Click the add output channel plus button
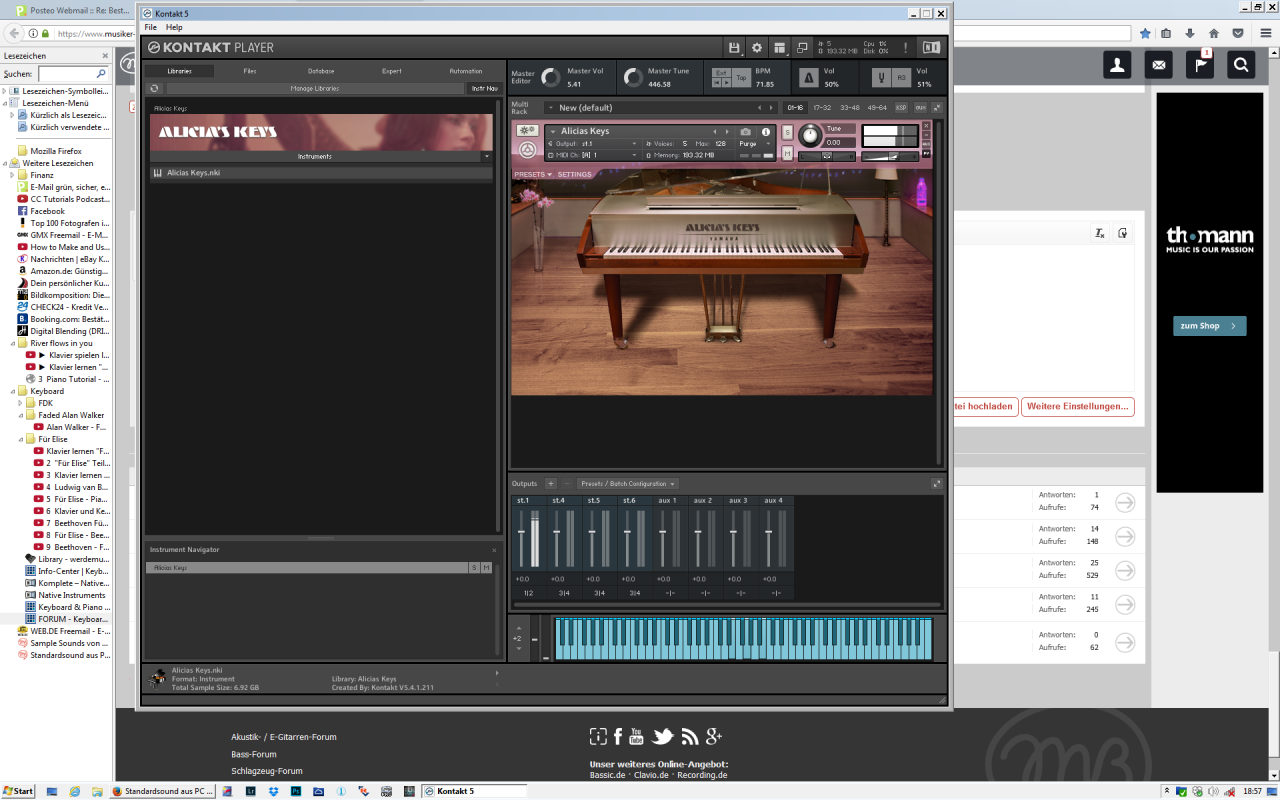The image size is (1280, 800). point(550,484)
